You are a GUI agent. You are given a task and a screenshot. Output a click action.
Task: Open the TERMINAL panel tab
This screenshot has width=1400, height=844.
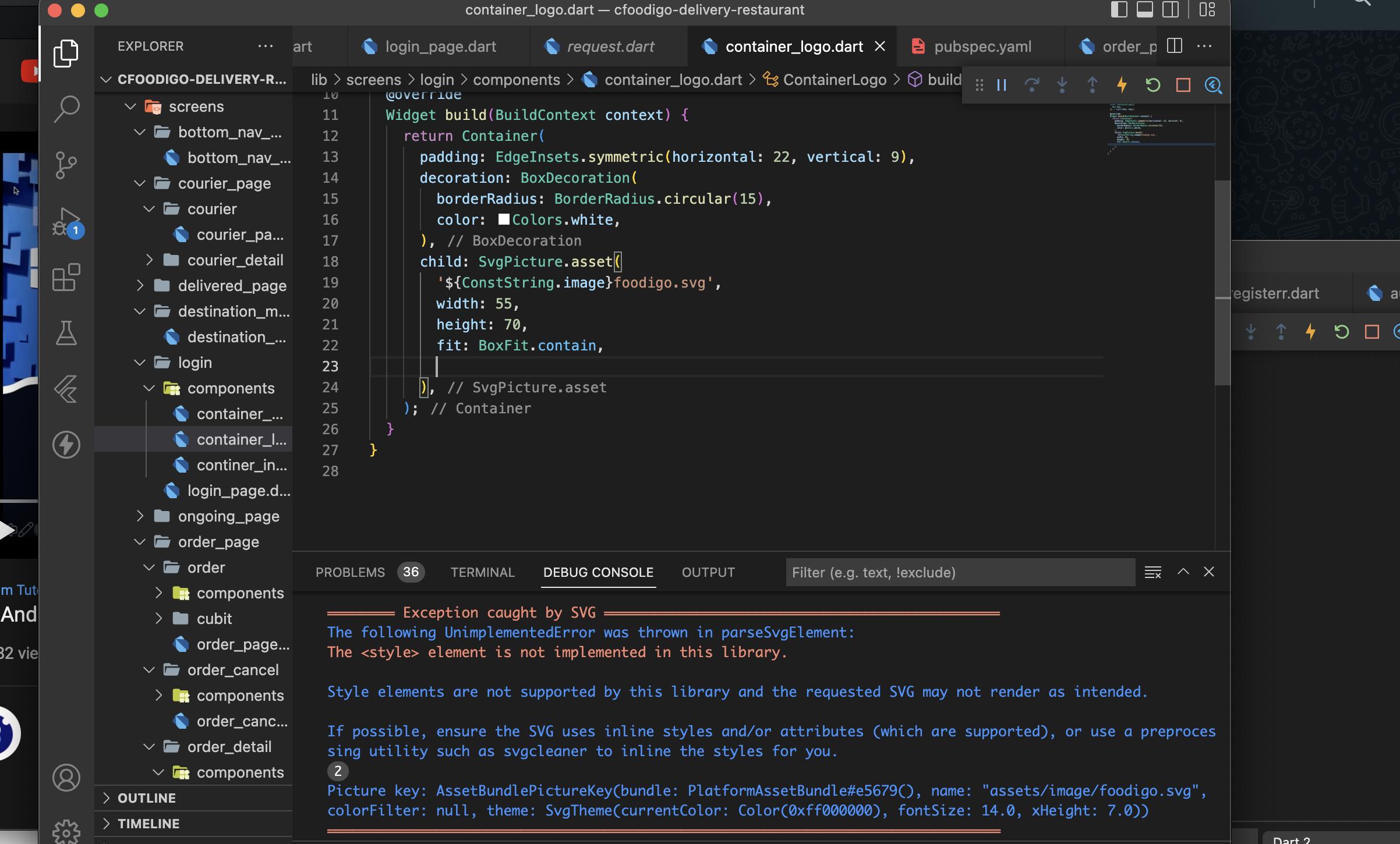click(483, 572)
